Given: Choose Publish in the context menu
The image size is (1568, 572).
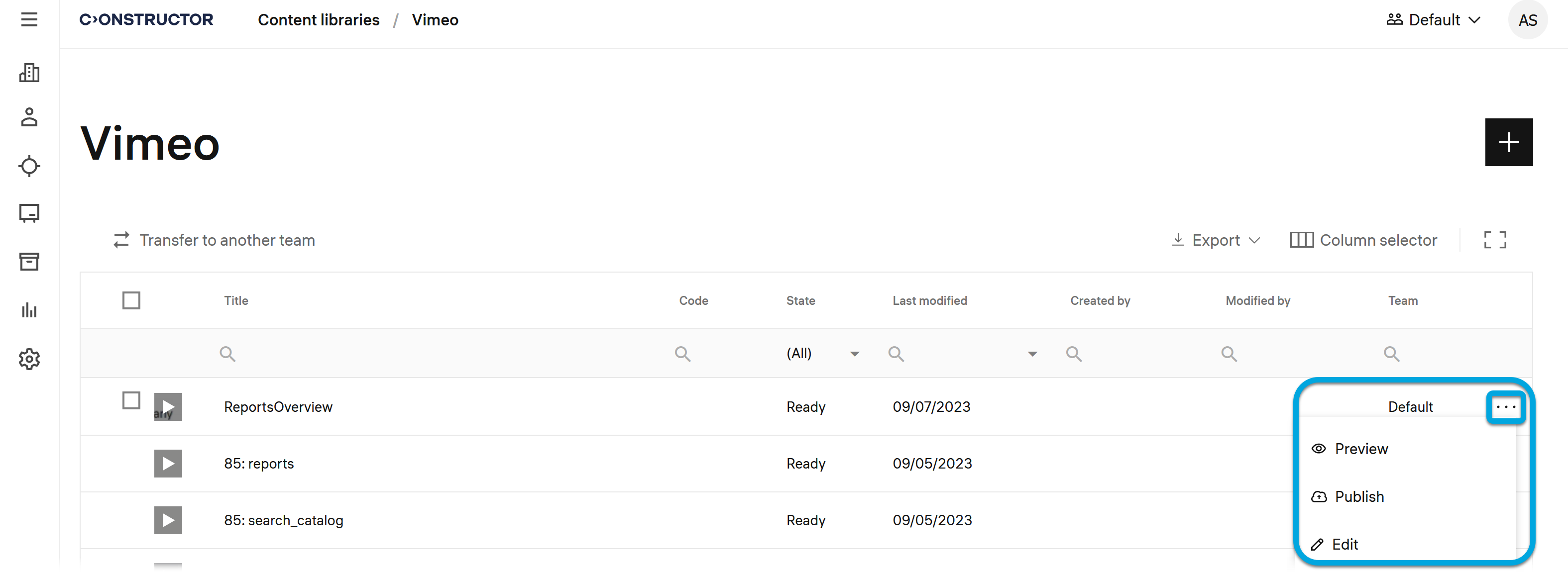Looking at the screenshot, I should click(1358, 496).
